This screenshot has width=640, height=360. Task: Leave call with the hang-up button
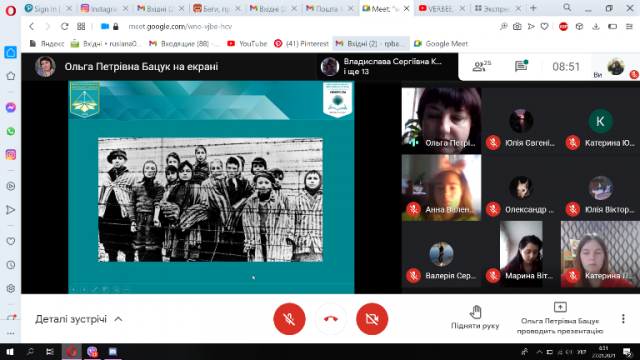331,319
